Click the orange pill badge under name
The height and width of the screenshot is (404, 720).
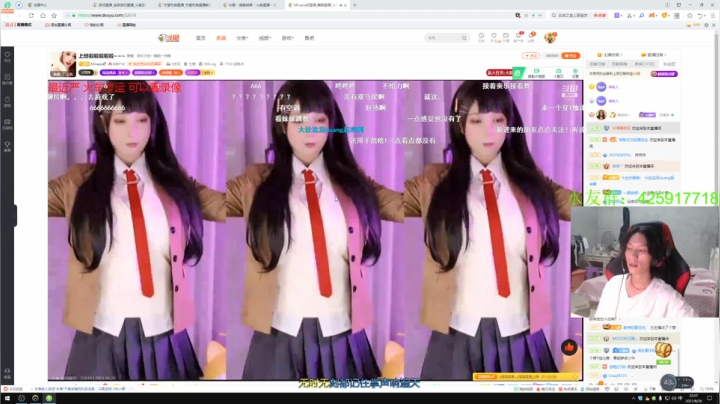pyautogui.click(x=171, y=73)
